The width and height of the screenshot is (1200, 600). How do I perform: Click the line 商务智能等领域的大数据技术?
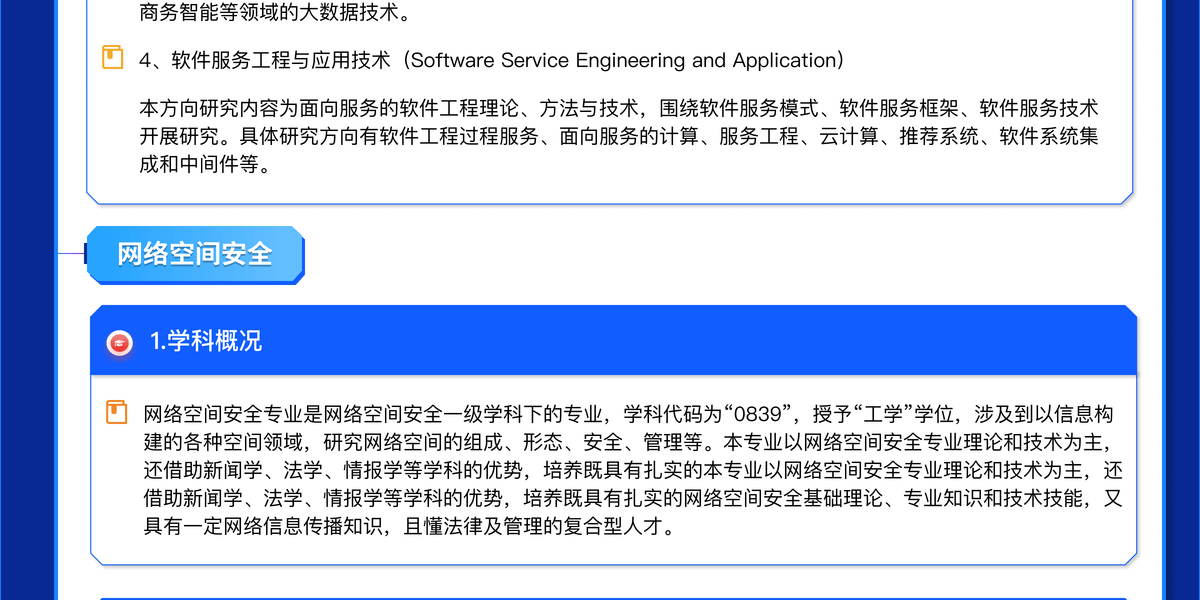tap(274, 14)
